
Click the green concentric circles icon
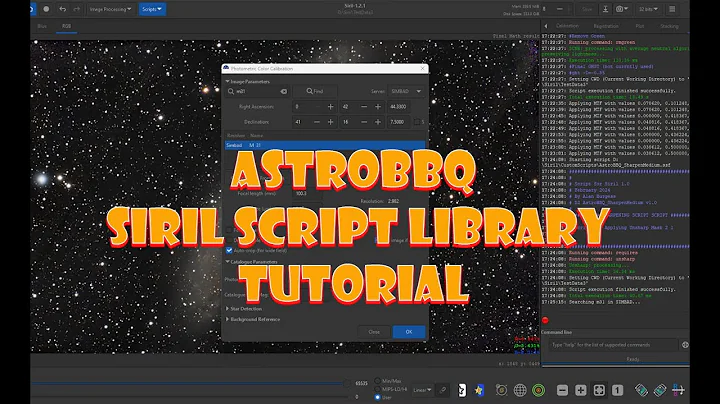538,390
